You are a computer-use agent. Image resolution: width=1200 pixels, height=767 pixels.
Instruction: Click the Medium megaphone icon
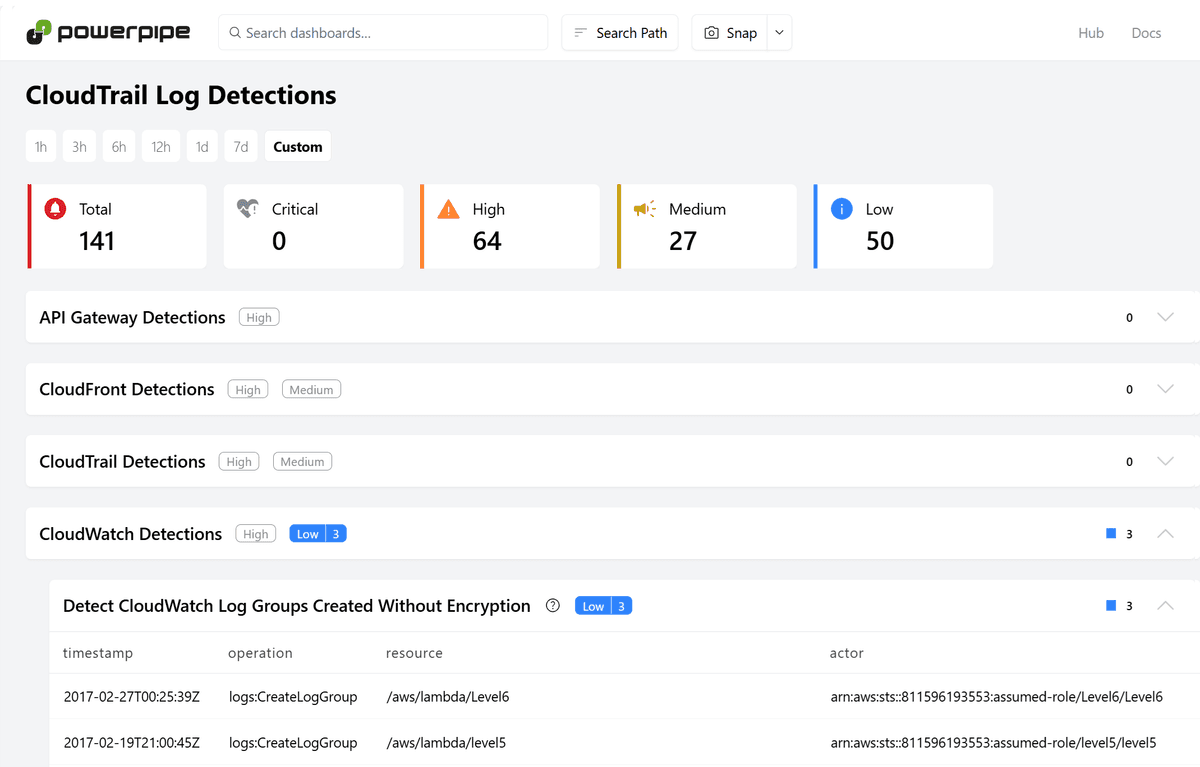click(x=645, y=209)
